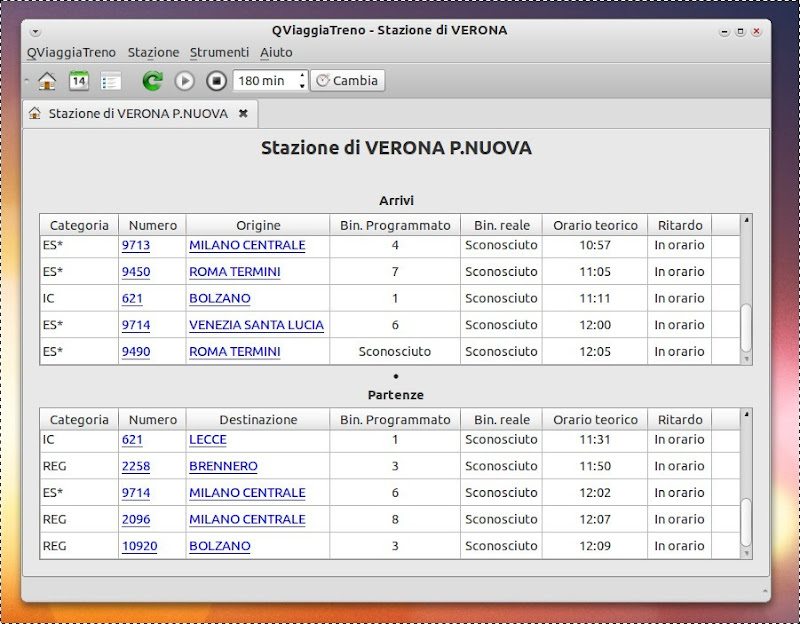Click the green refresh icon
The height and width of the screenshot is (624, 800).
point(153,81)
